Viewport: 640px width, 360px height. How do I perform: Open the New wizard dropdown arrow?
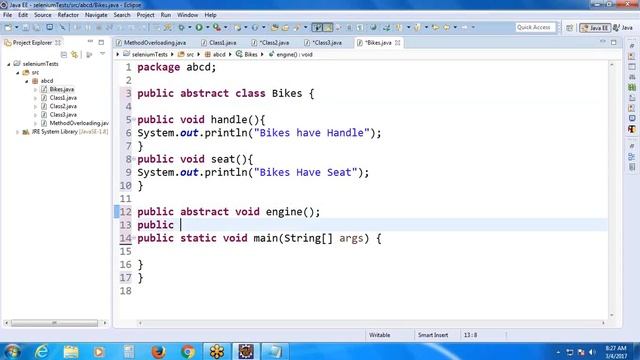point(16,27)
